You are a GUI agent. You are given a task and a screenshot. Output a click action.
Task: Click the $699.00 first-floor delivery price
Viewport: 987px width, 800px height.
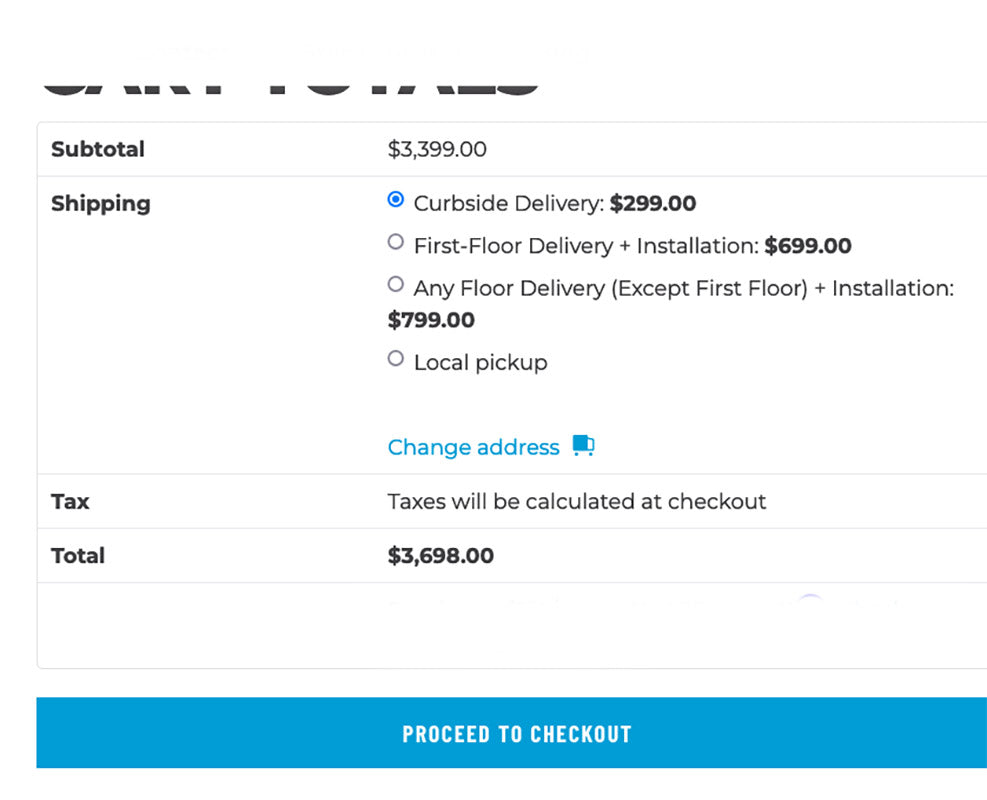808,245
